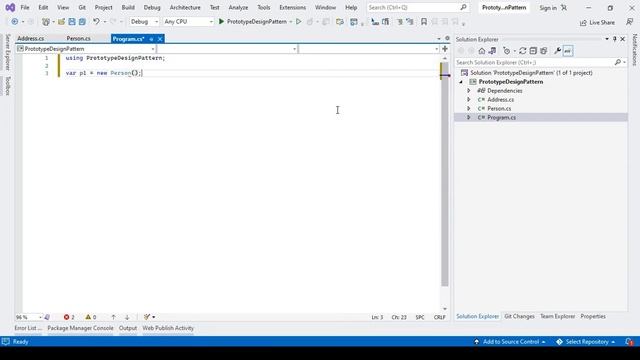The height and width of the screenshot is (360, 640).
Task: Open the Package Manager Console tab
Action: tap(80, 328)
